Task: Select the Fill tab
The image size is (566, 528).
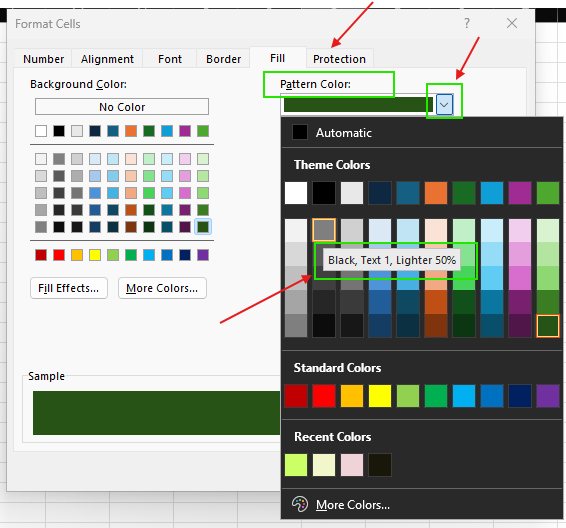Action: (x=278, y=58)
